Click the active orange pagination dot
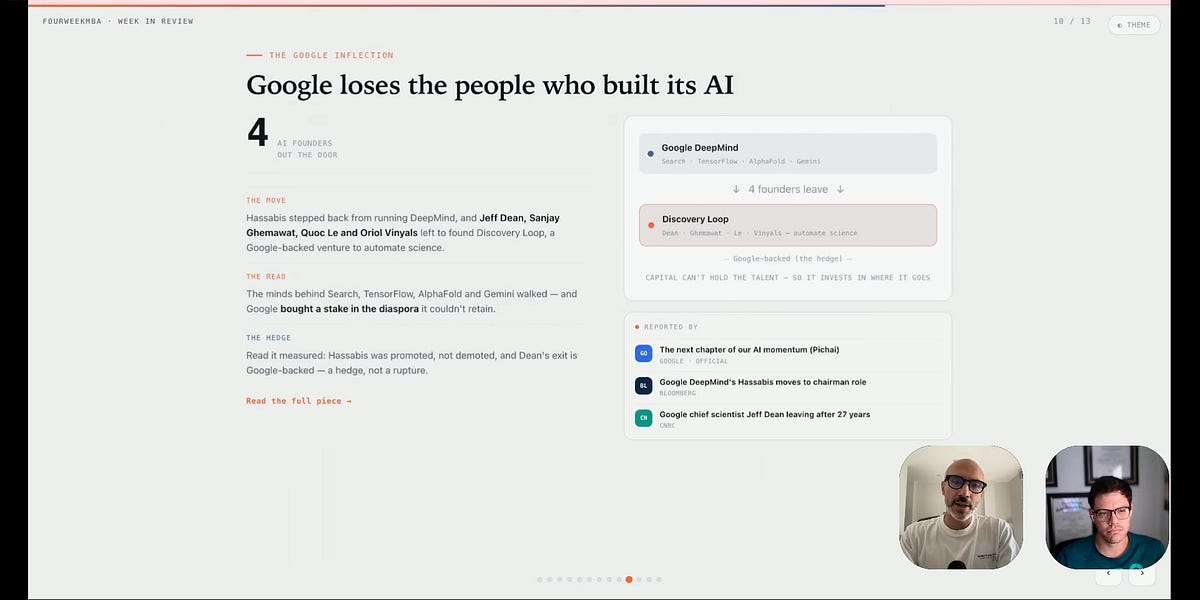 click(x=629, y=579)
